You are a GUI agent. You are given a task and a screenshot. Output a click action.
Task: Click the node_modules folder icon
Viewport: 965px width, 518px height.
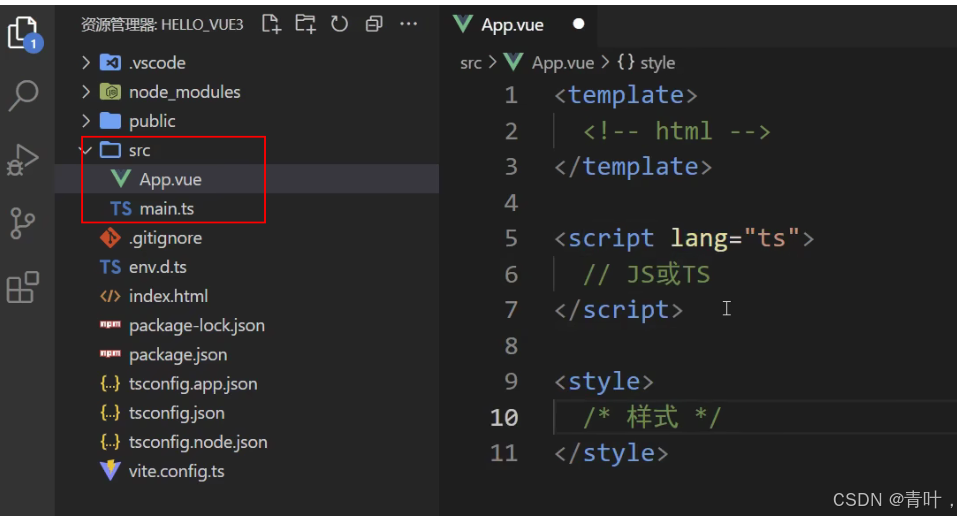click(110, 92)
